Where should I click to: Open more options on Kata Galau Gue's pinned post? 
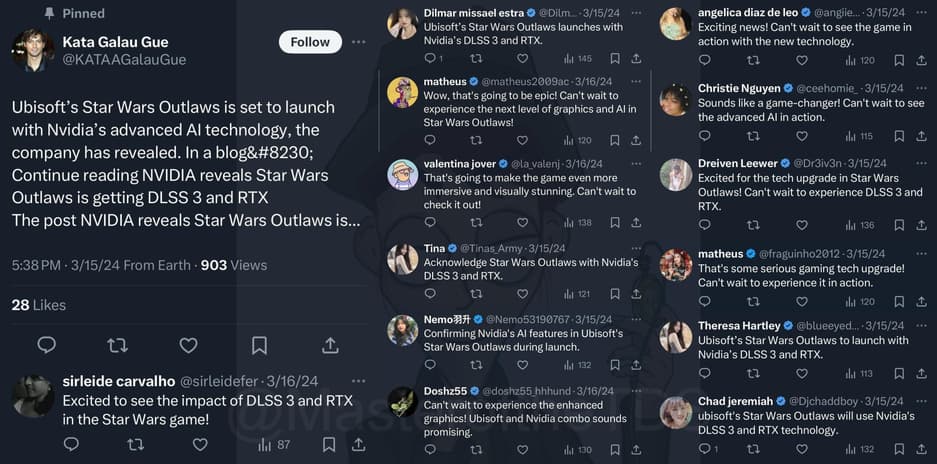click(359, 42)
